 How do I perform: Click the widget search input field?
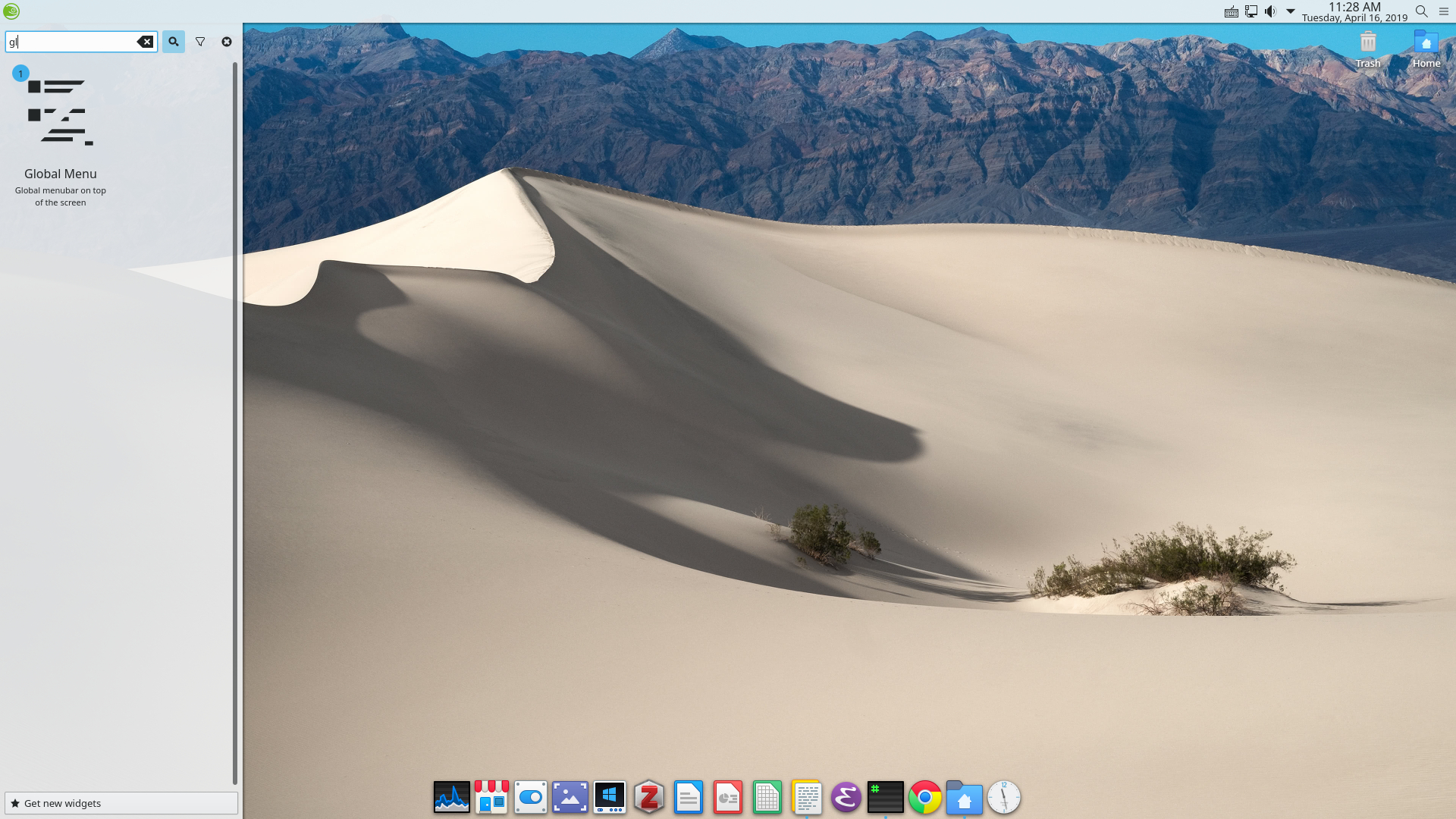pos(72,42)
